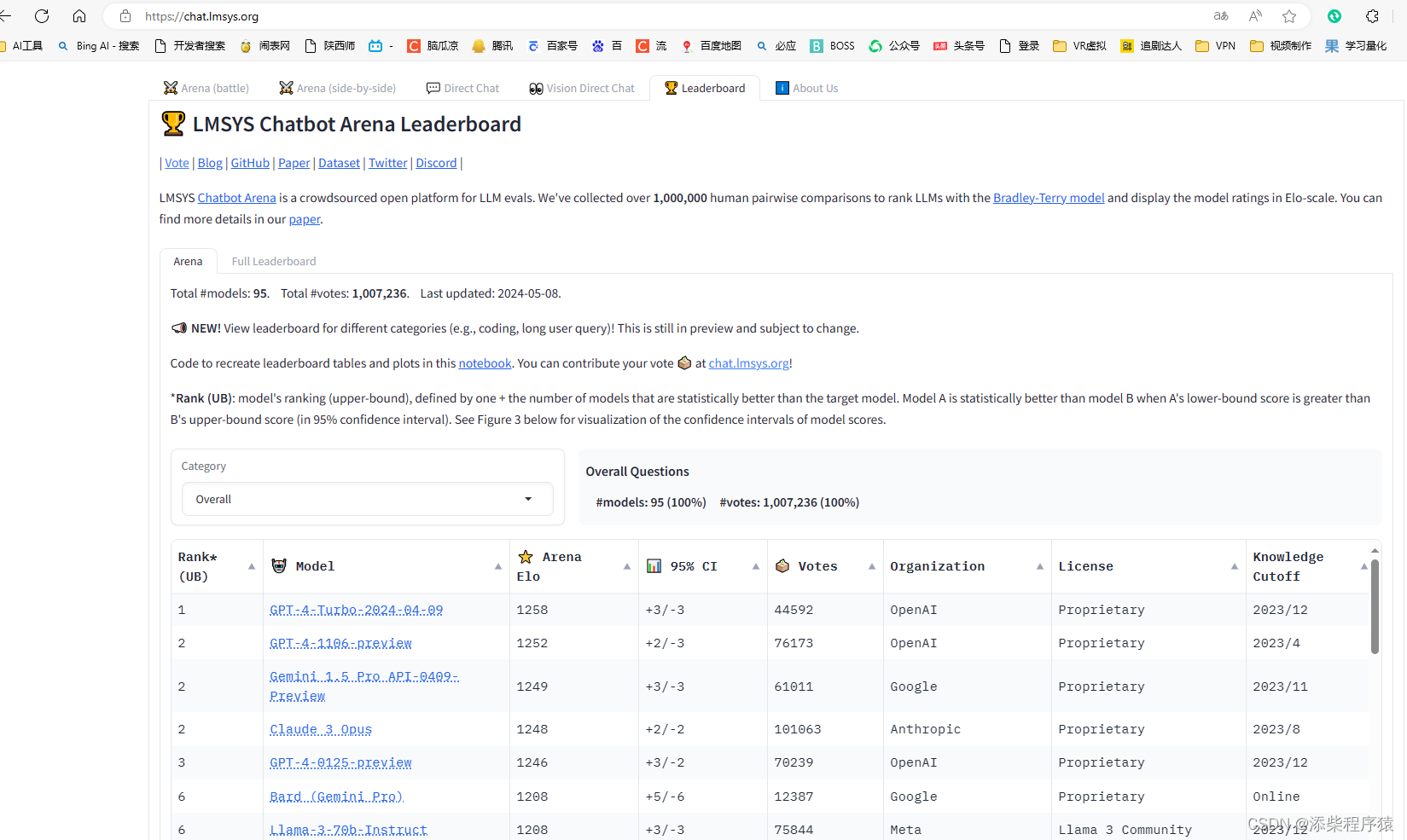
Task: Open the 公众号 bookmark
Action: pos(894,46)
